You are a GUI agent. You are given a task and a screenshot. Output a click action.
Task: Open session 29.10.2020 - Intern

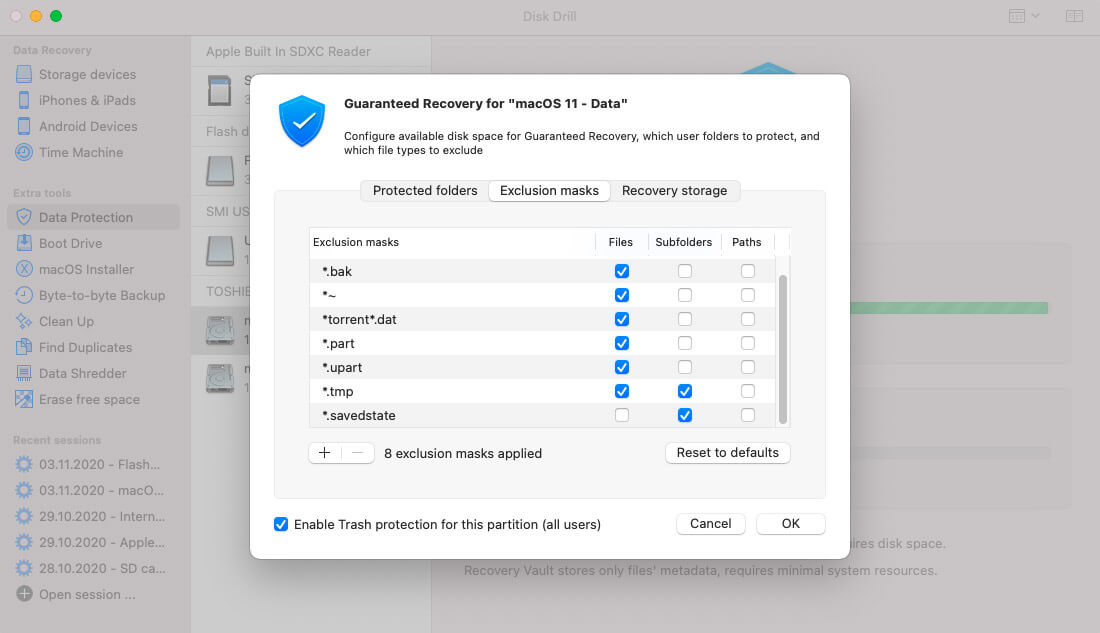pyautogui.click(x=102, y=517)
